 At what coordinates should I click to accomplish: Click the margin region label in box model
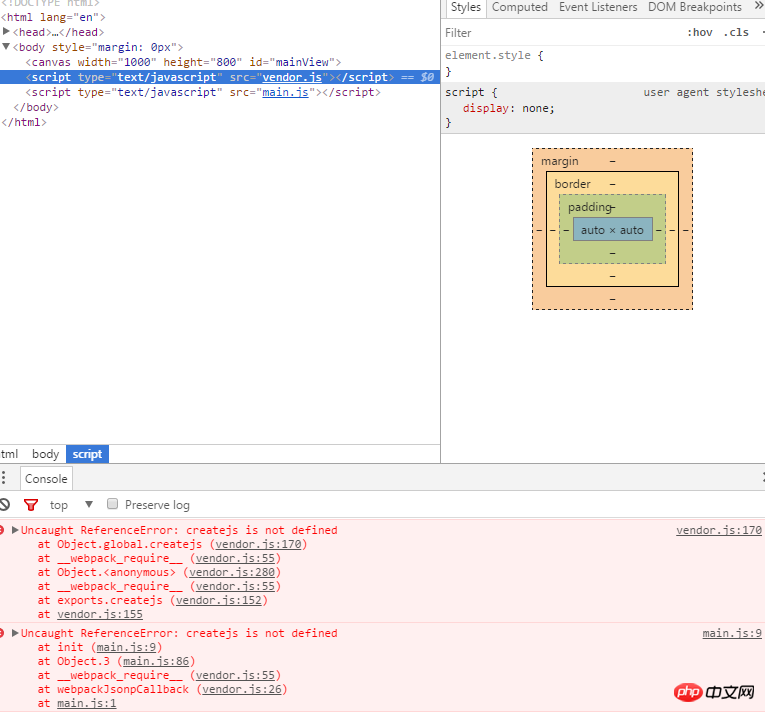560,161
